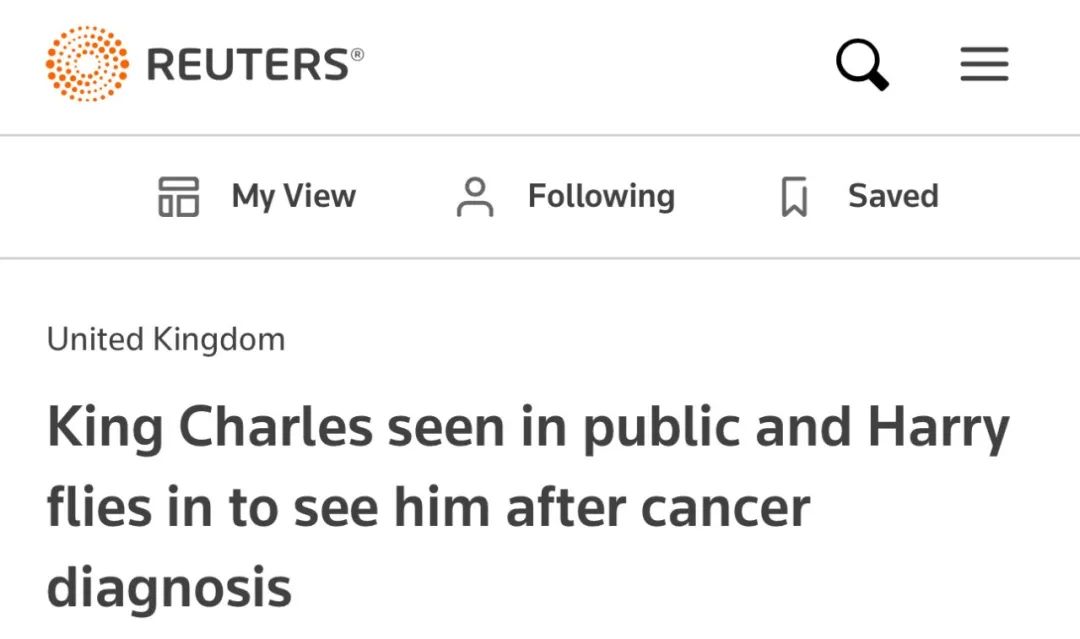1080x639 pixels.
Task: Open search with the magnifying glass icon
Action: tap(862, 65)
